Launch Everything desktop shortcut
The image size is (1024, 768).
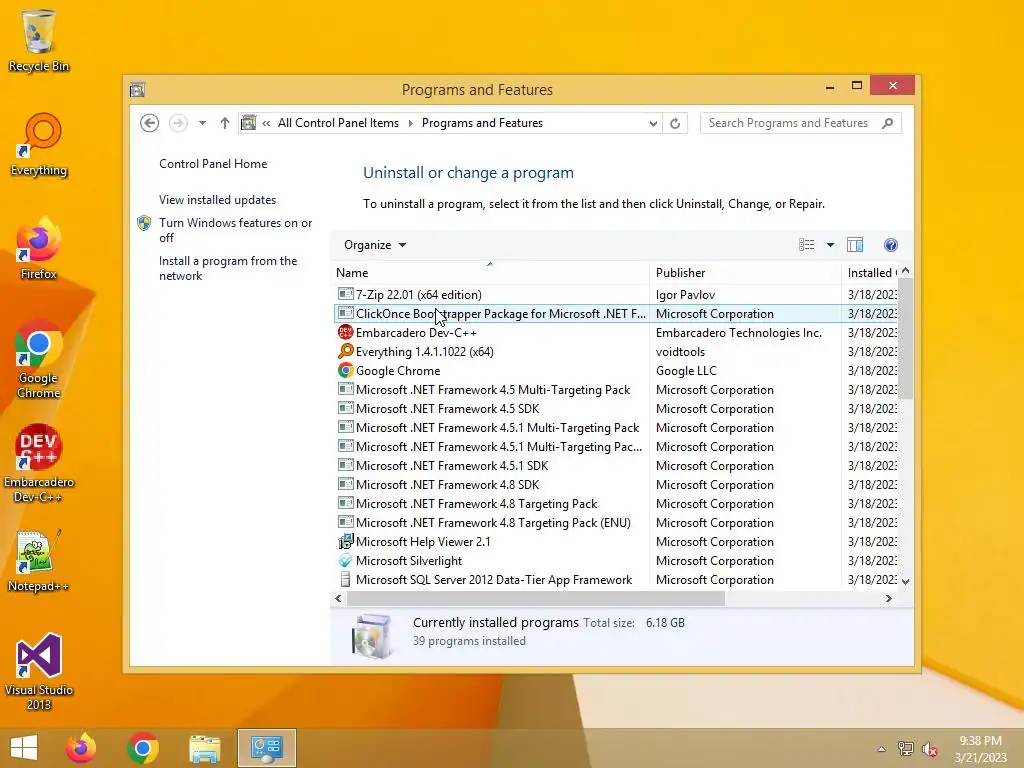point(39,145)
